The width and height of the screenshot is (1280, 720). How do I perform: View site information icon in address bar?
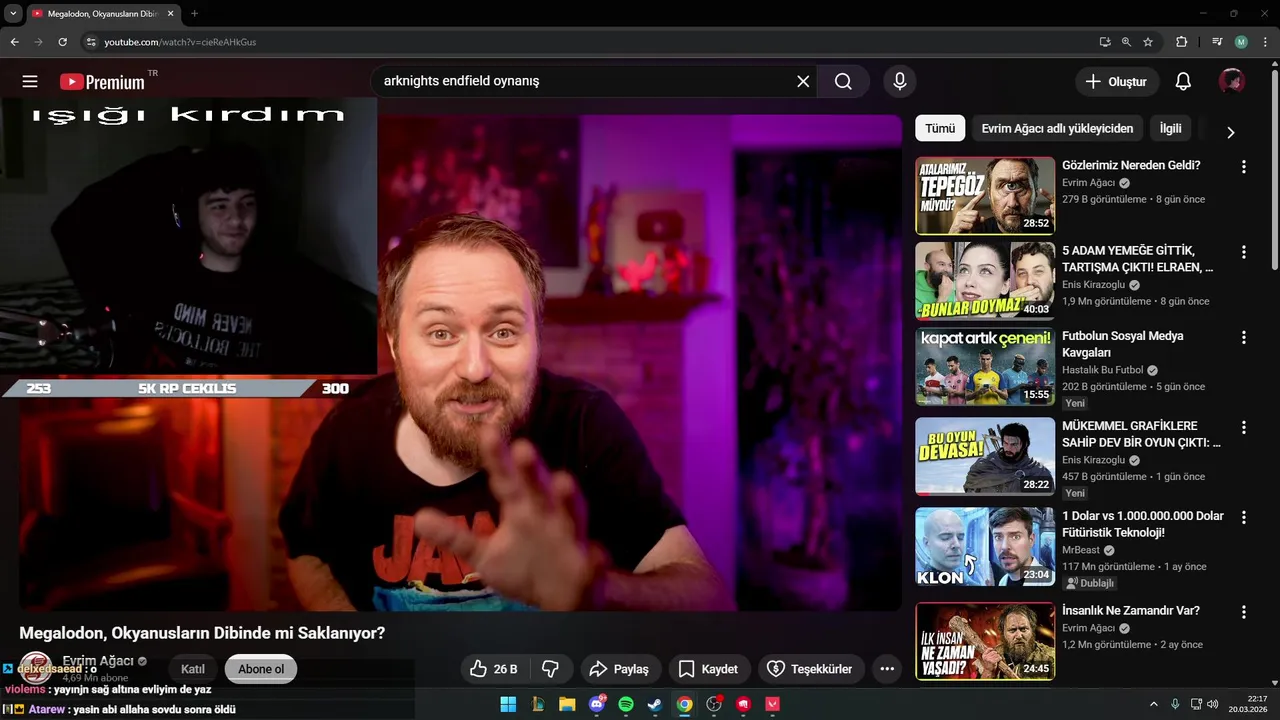pyautogui.click(x=91, y=42)
